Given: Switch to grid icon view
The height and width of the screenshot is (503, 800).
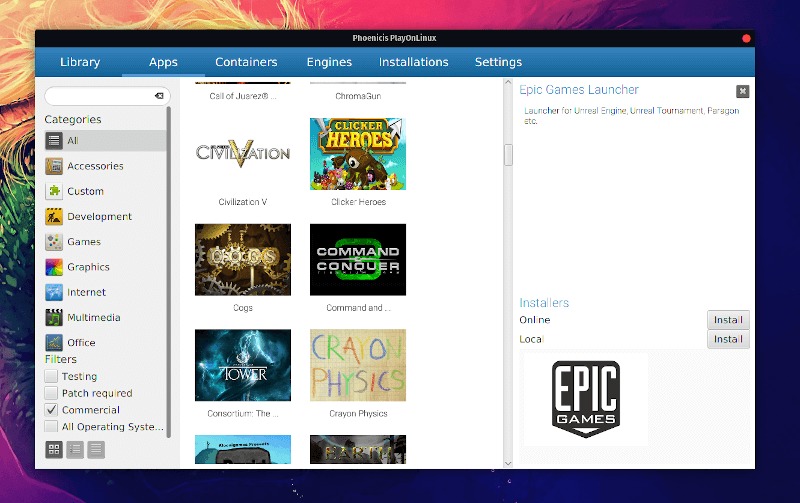Looking at the screenshot, I should (x=54, y=449).
